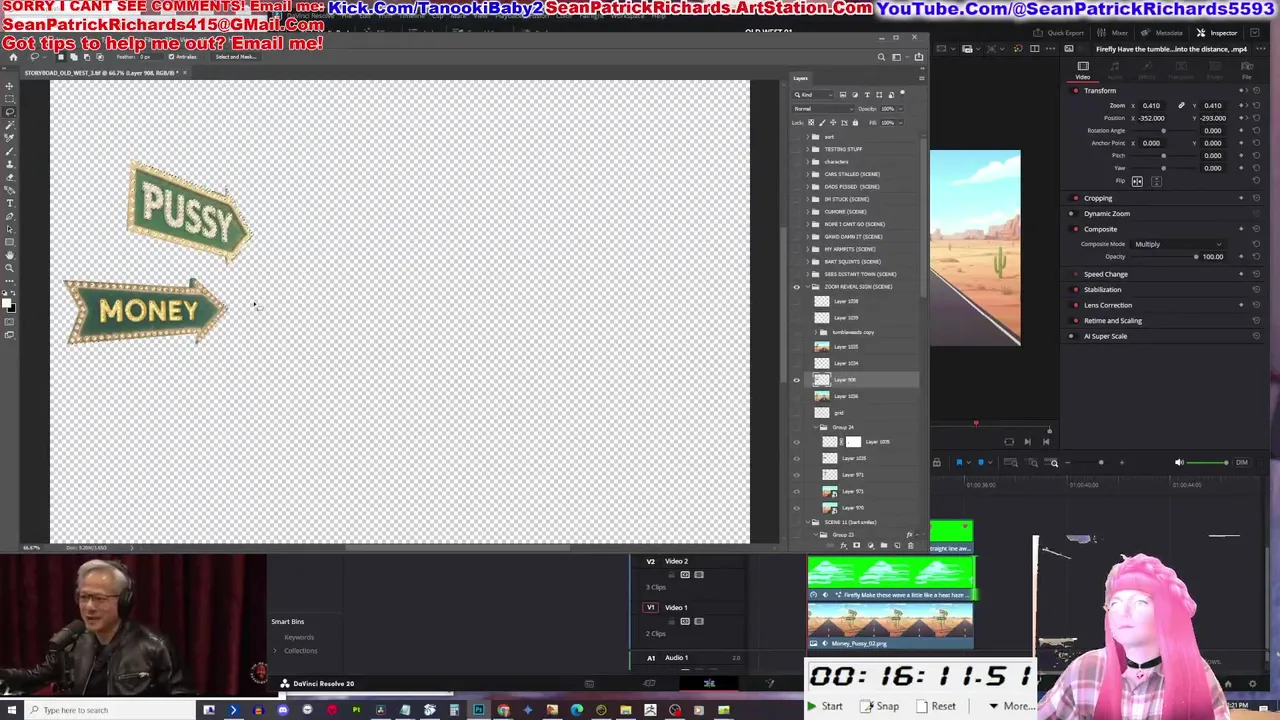Image resolution: width=1280 pixels, height=720 pixels.
Task: Toggle the AI Super Scale switch
Action: click(x=1075, y=336)
